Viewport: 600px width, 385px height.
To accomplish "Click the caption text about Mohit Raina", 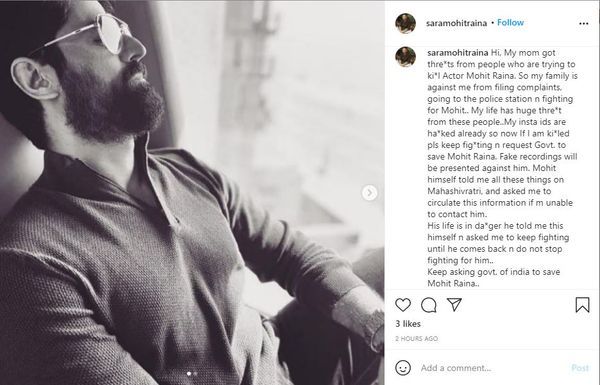I will [x=502, y=168].
